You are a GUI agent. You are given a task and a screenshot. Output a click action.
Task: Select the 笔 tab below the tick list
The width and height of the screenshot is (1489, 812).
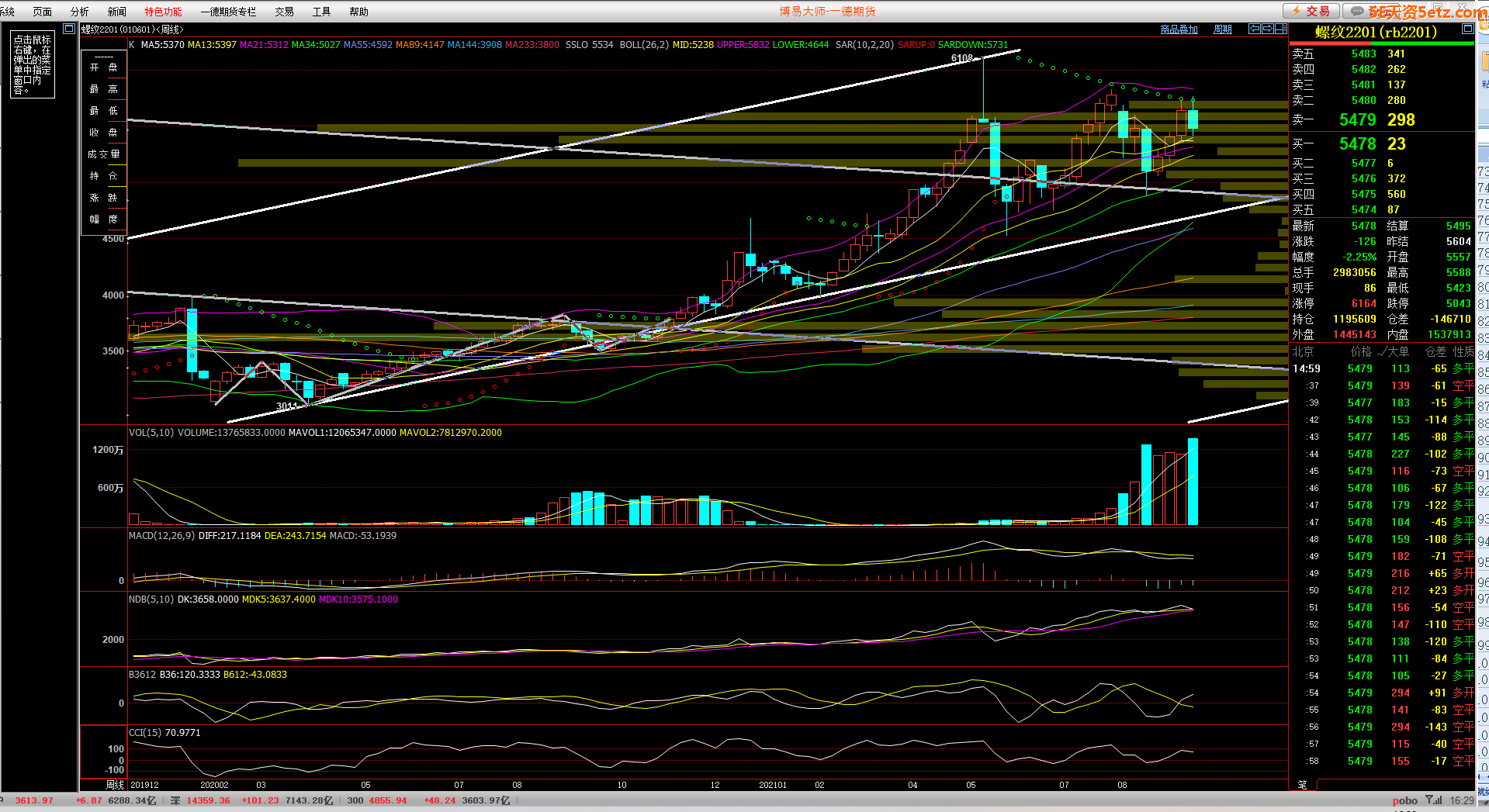[1302, 785]
